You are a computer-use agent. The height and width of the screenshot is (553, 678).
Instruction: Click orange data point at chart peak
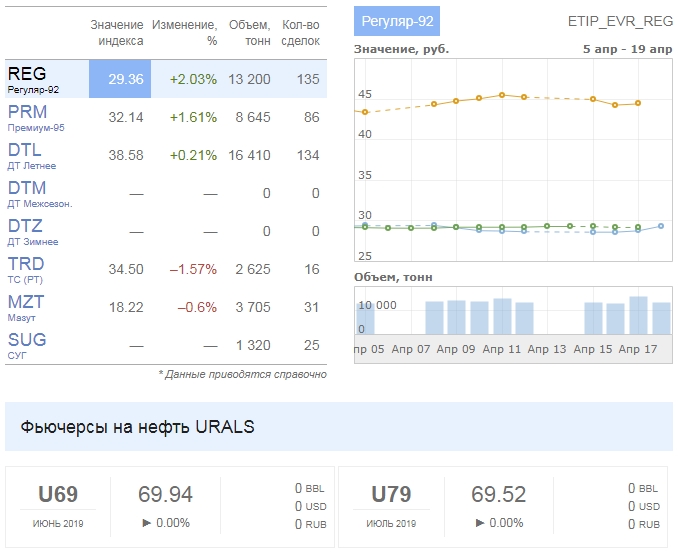point(503,95)
